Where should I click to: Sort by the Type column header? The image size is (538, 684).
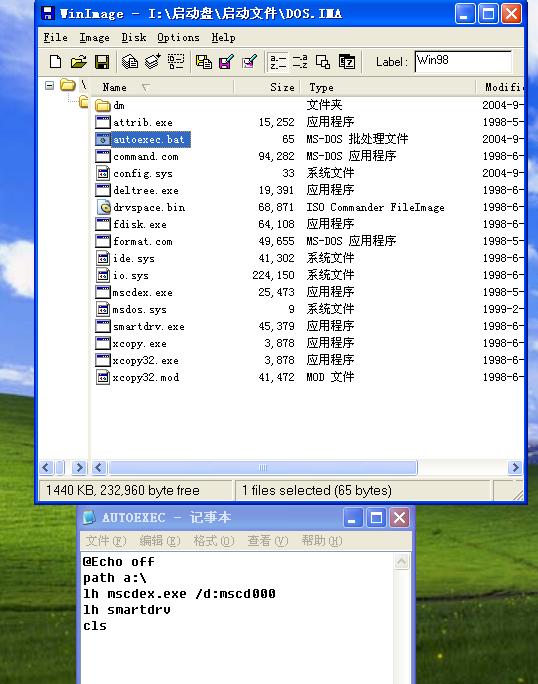tap(387, 87)
